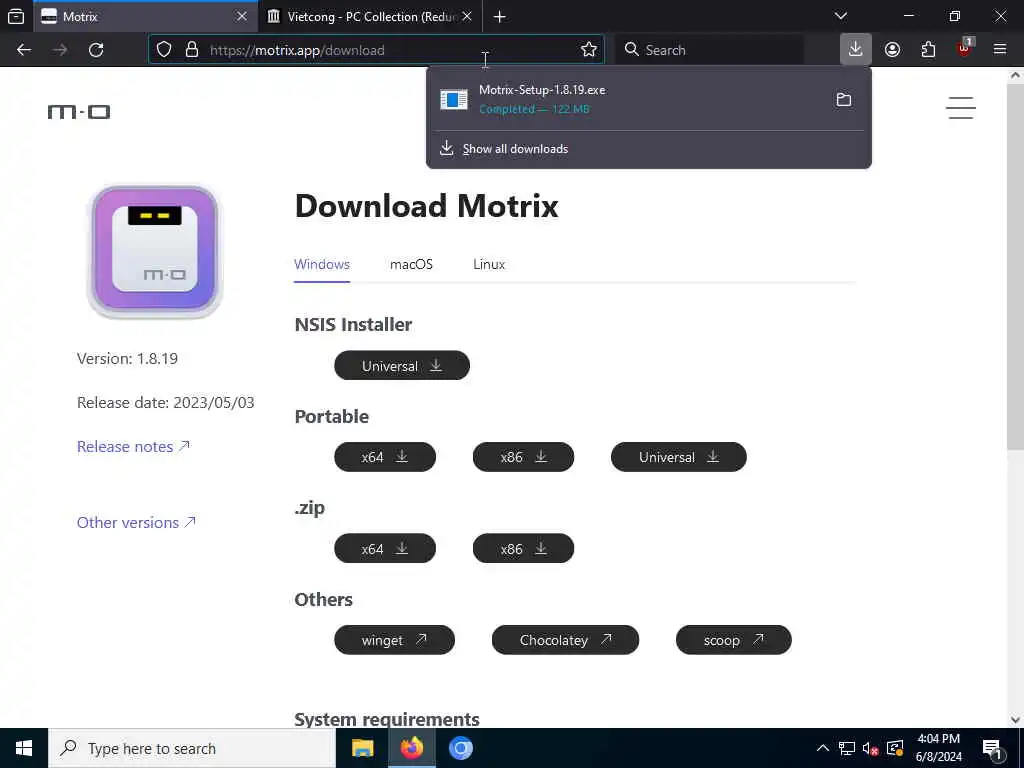Open File Explorer from taskbar
1024x768 pixels.
tap(362, 748)
